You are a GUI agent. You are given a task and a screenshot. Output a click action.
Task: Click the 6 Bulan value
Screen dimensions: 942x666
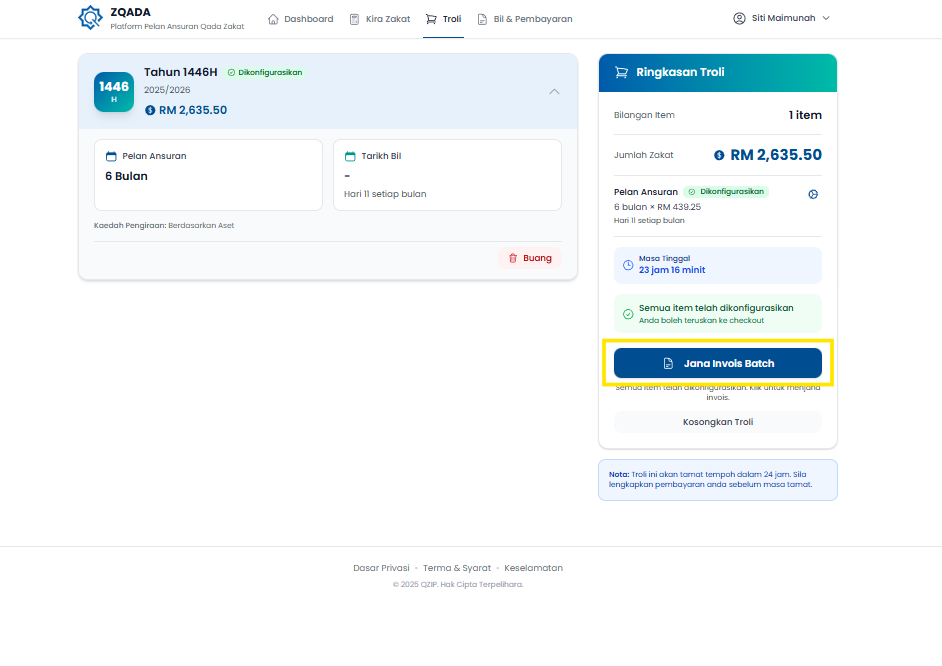(x=127, y=176)
